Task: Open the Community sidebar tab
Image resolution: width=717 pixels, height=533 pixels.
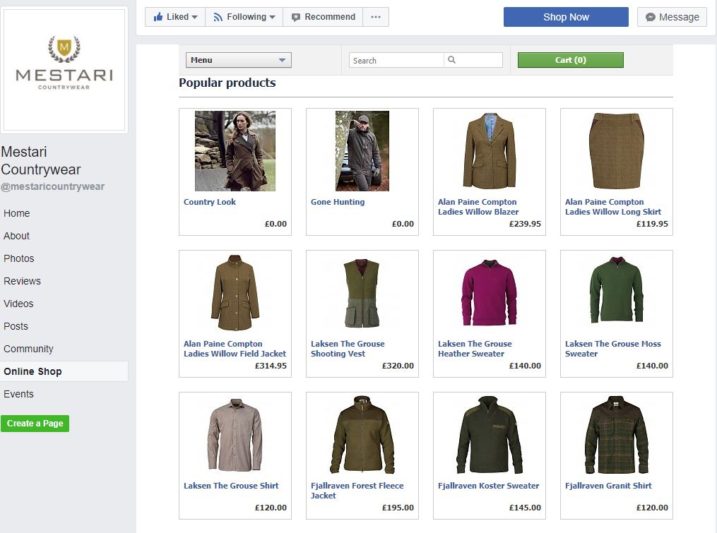Action: click(28, 349)
